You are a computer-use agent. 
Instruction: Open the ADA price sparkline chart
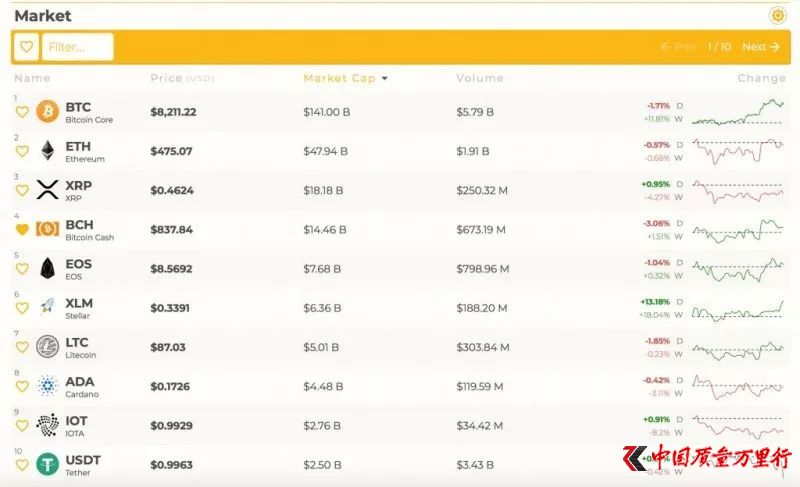pos(738,387)
